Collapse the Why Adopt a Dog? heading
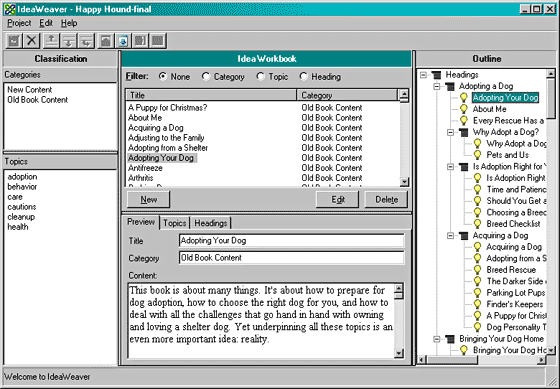Screen dimensions: 560x389 (450, 132)
